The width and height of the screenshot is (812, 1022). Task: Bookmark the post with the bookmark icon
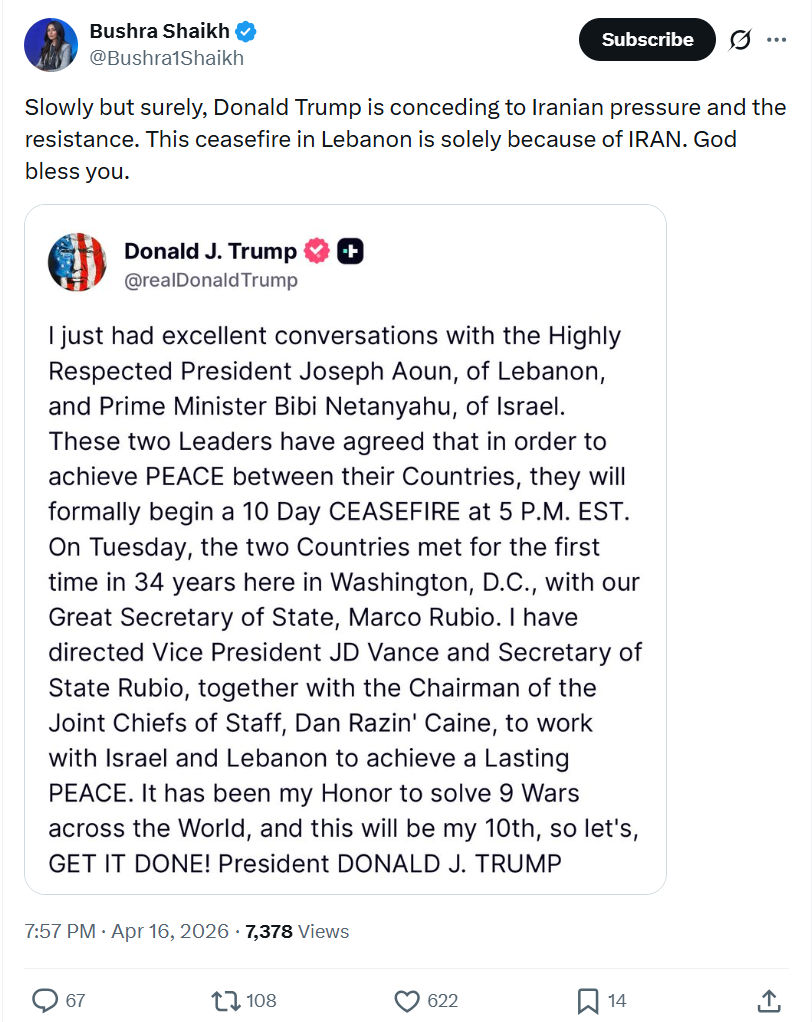pos(588,1001)
